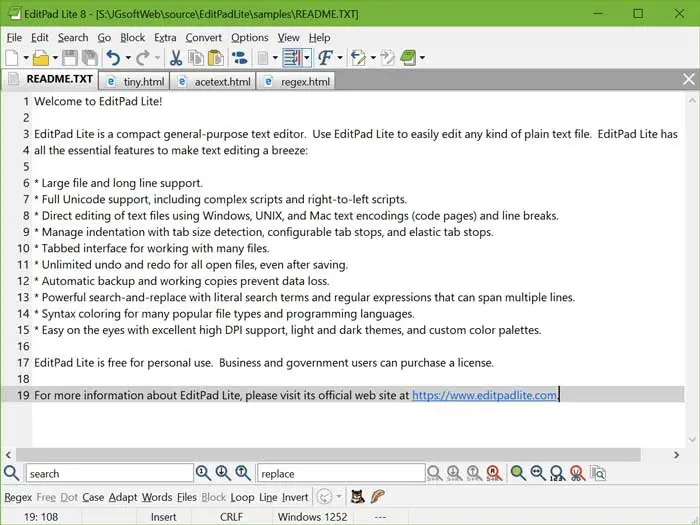Select the README.TXT tab
Viewport: 700px width, 525px height.
point(50,79)
